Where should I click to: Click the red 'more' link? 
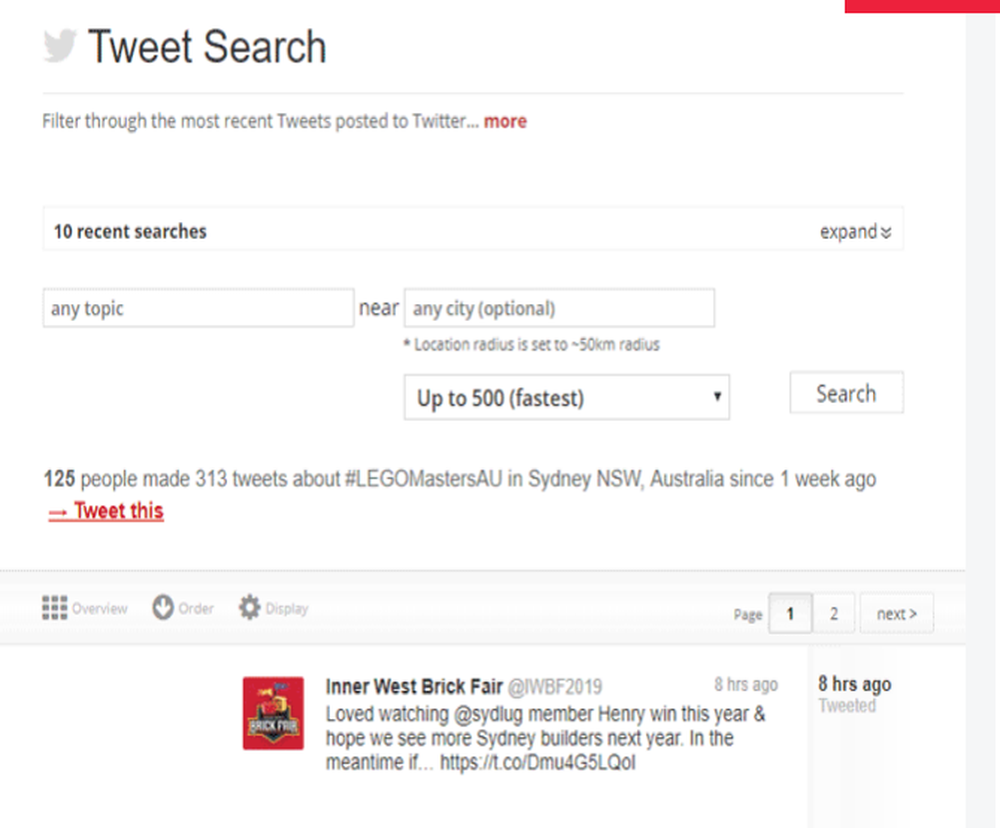[x=505, y=121]
